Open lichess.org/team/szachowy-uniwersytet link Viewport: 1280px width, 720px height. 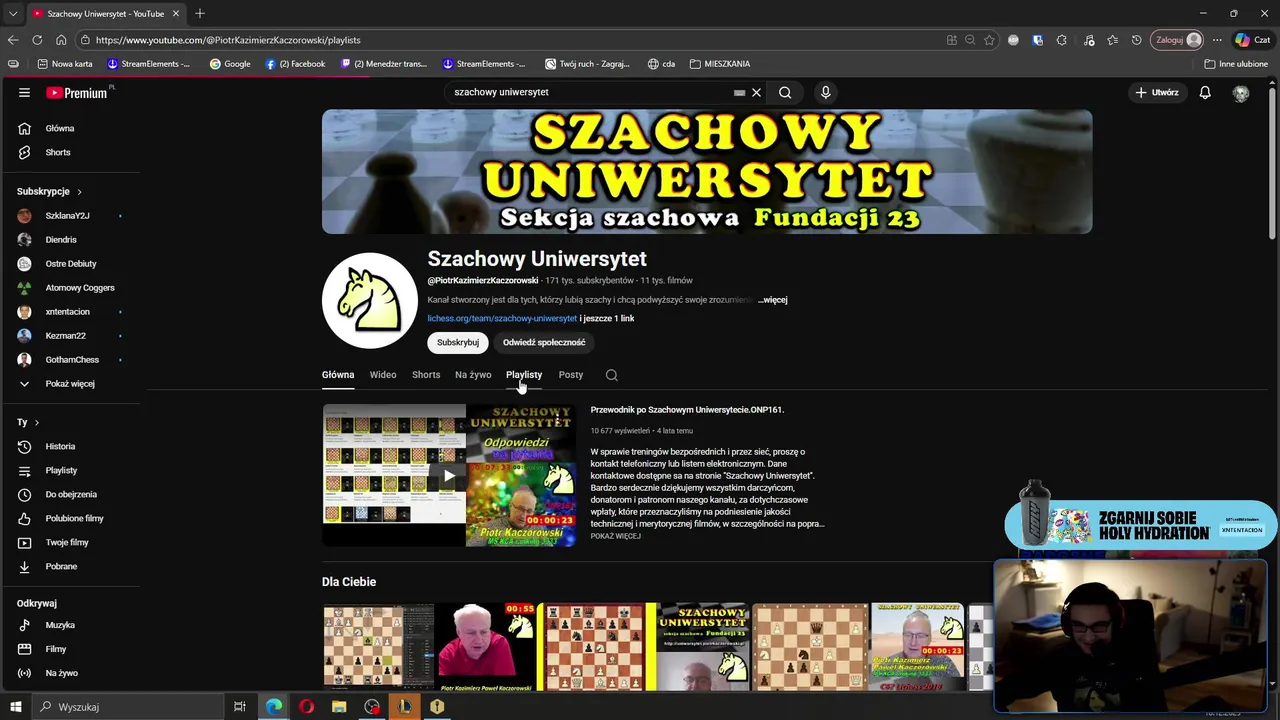tap(502, 319)
